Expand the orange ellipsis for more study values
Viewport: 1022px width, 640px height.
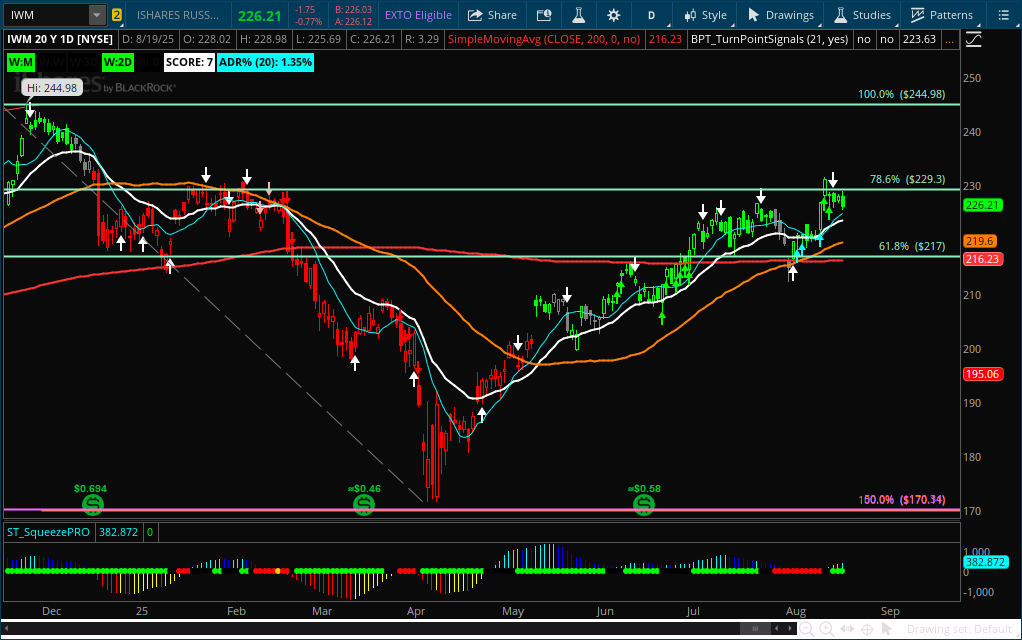949,39
